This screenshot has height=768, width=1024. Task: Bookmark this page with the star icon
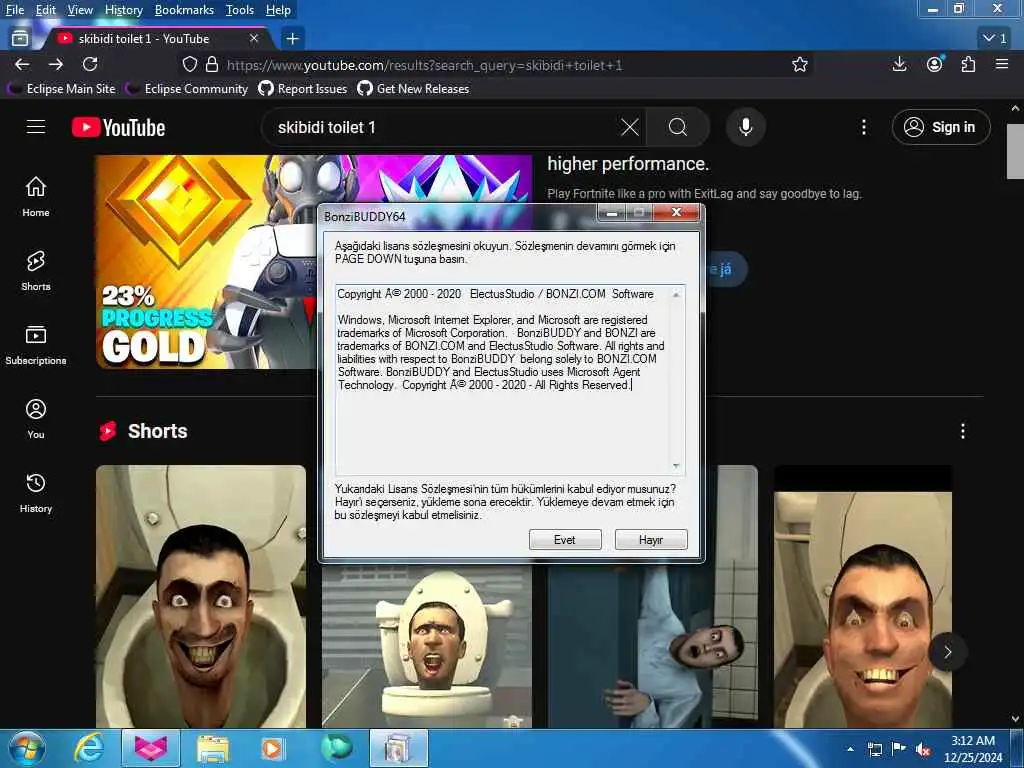coord(800,65)
